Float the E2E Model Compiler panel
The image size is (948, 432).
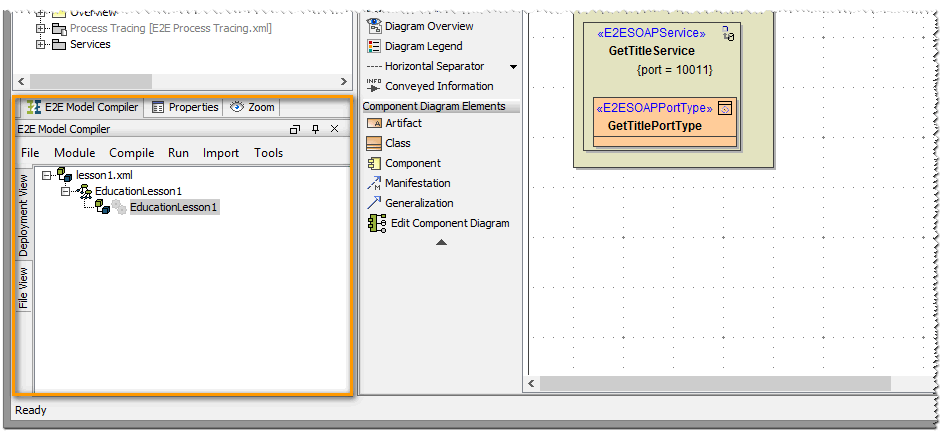(x=295, y=129)
